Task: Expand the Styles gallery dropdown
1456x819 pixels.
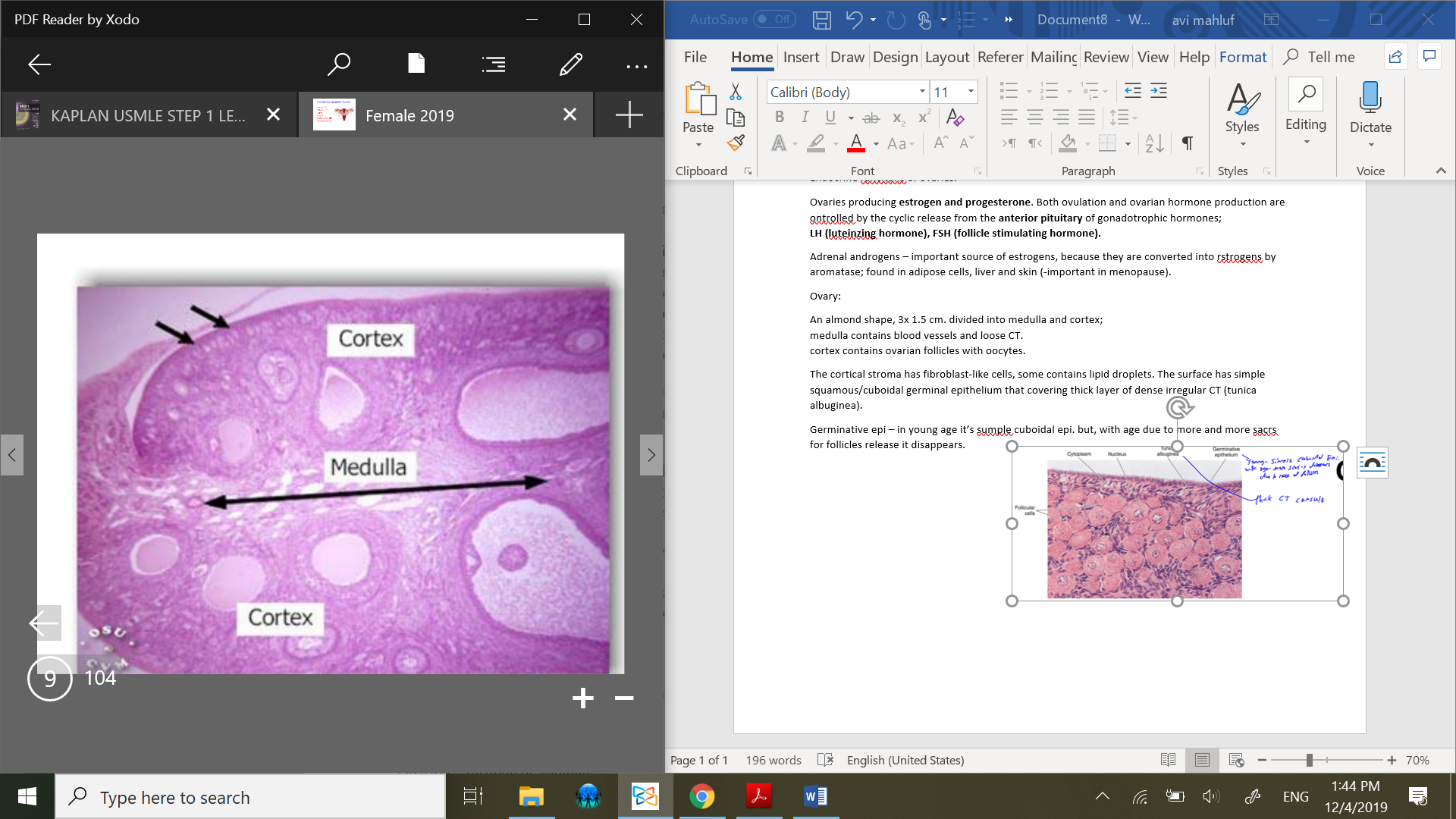Action: click(x=1242, y=144)
